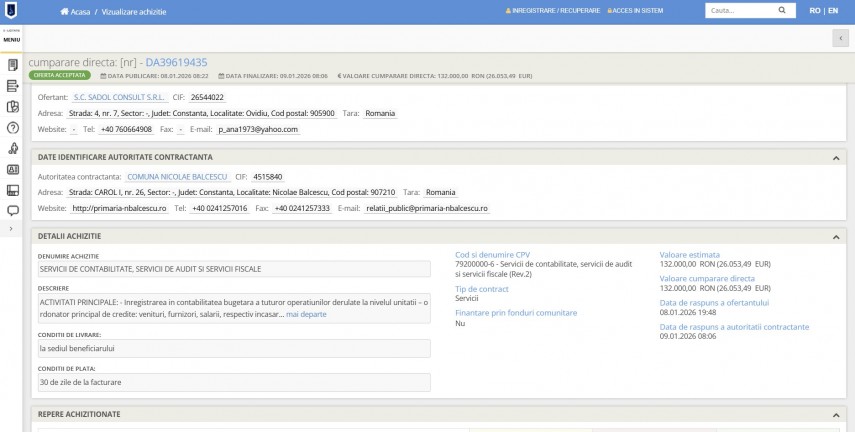This screenshot has height=432, width=855.
Task: Open the document icon in left sidebar
Action: (13, 65)
